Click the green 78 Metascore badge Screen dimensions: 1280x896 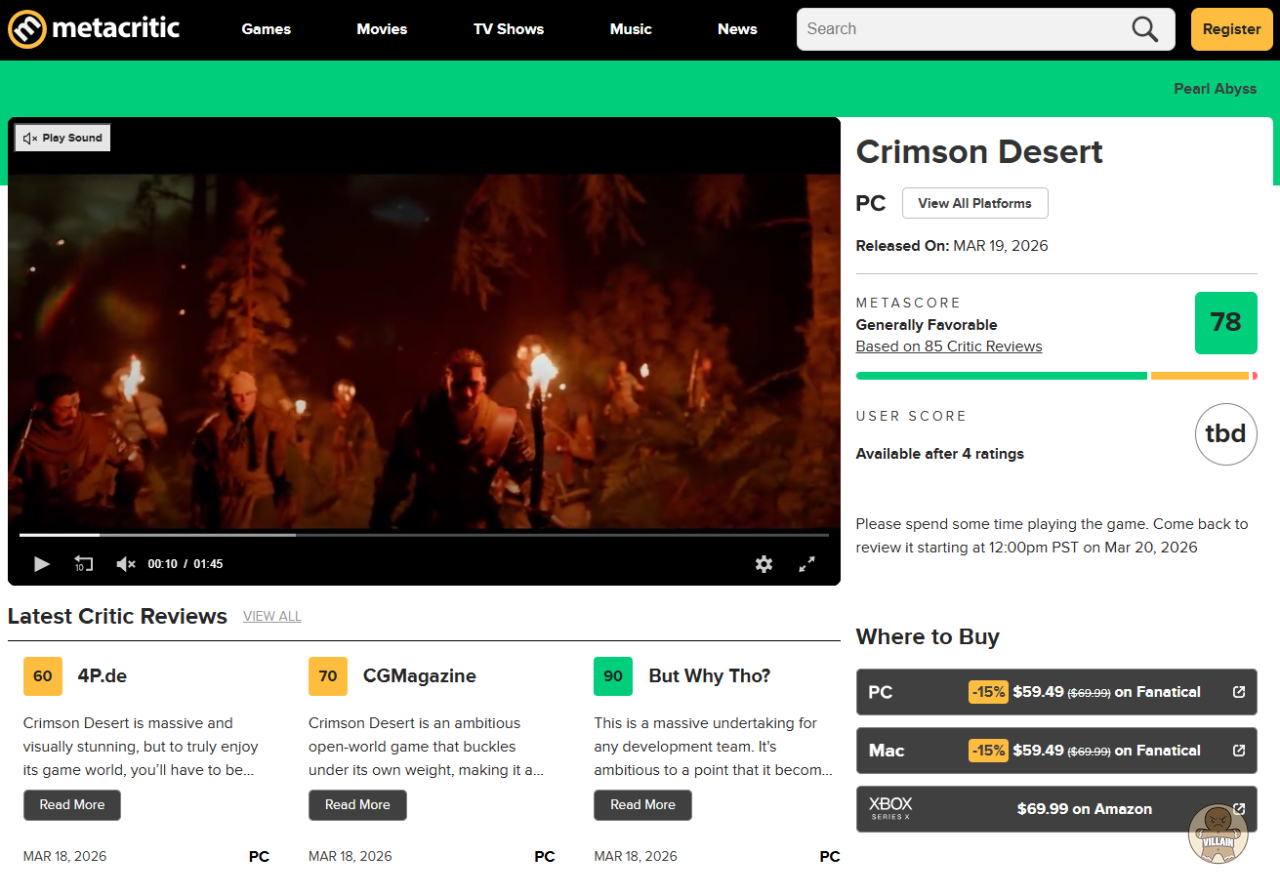[1225, 323]
